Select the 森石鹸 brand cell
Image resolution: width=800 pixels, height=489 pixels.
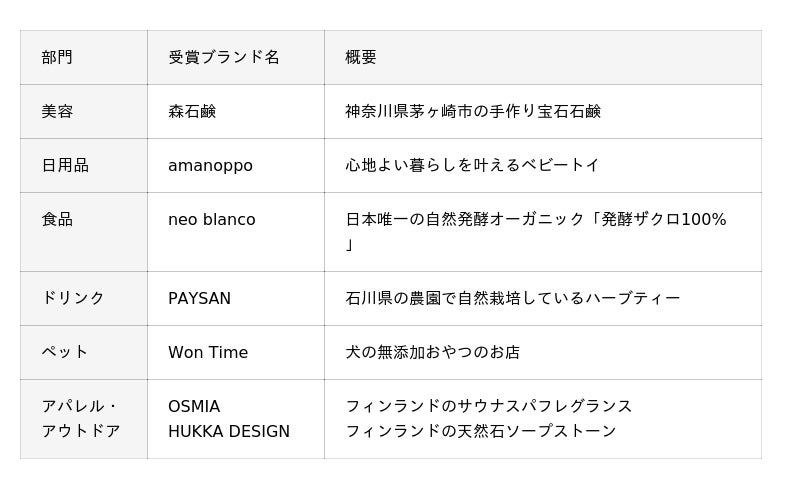point(192,111)
